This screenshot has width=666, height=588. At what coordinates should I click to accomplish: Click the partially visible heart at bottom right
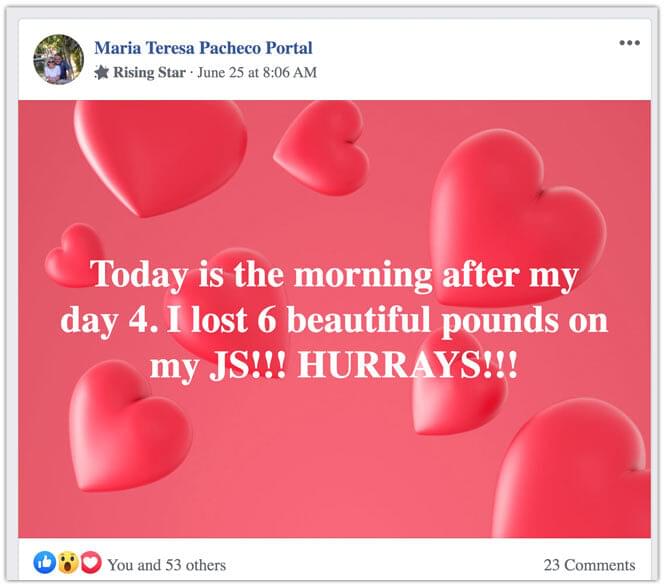pyautogui.click(x=571, y=467)
